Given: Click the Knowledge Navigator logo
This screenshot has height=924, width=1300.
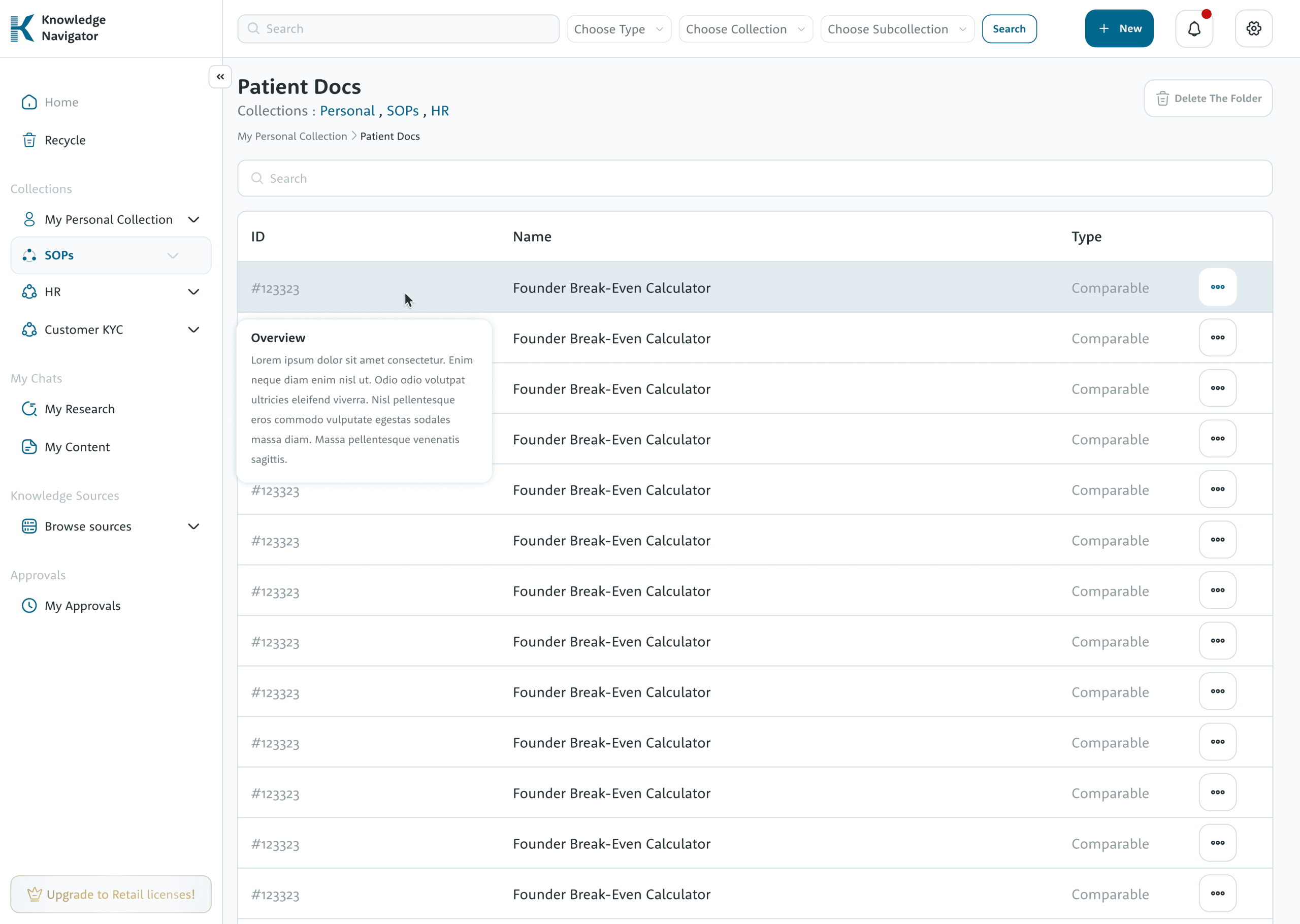Looking at the screenshot, I should point(58,28).
